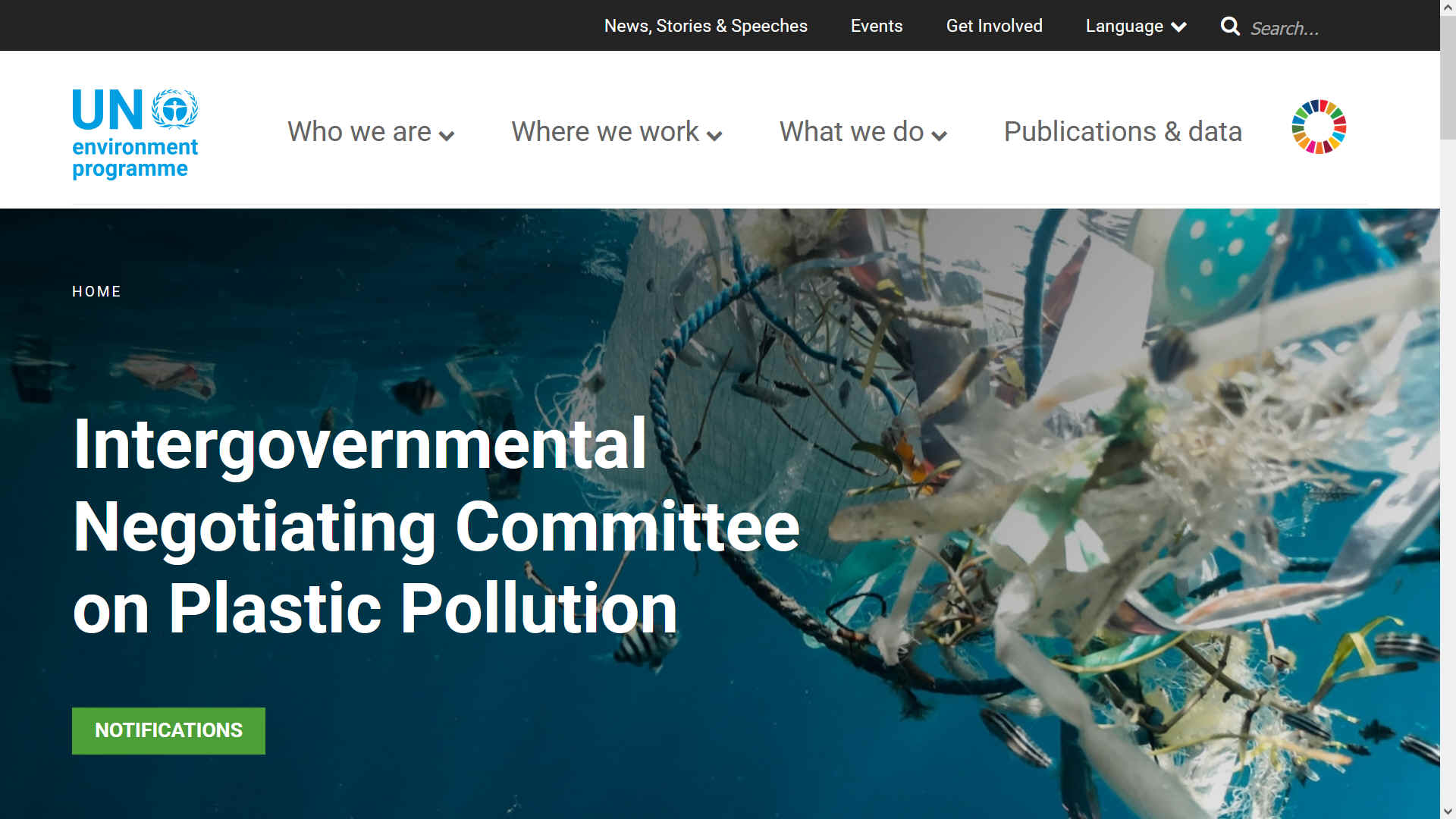The image size is (1456, 819).
Task: Click the Intergovernmental Negotiating Committee heading
Action: tap(436, 526)
